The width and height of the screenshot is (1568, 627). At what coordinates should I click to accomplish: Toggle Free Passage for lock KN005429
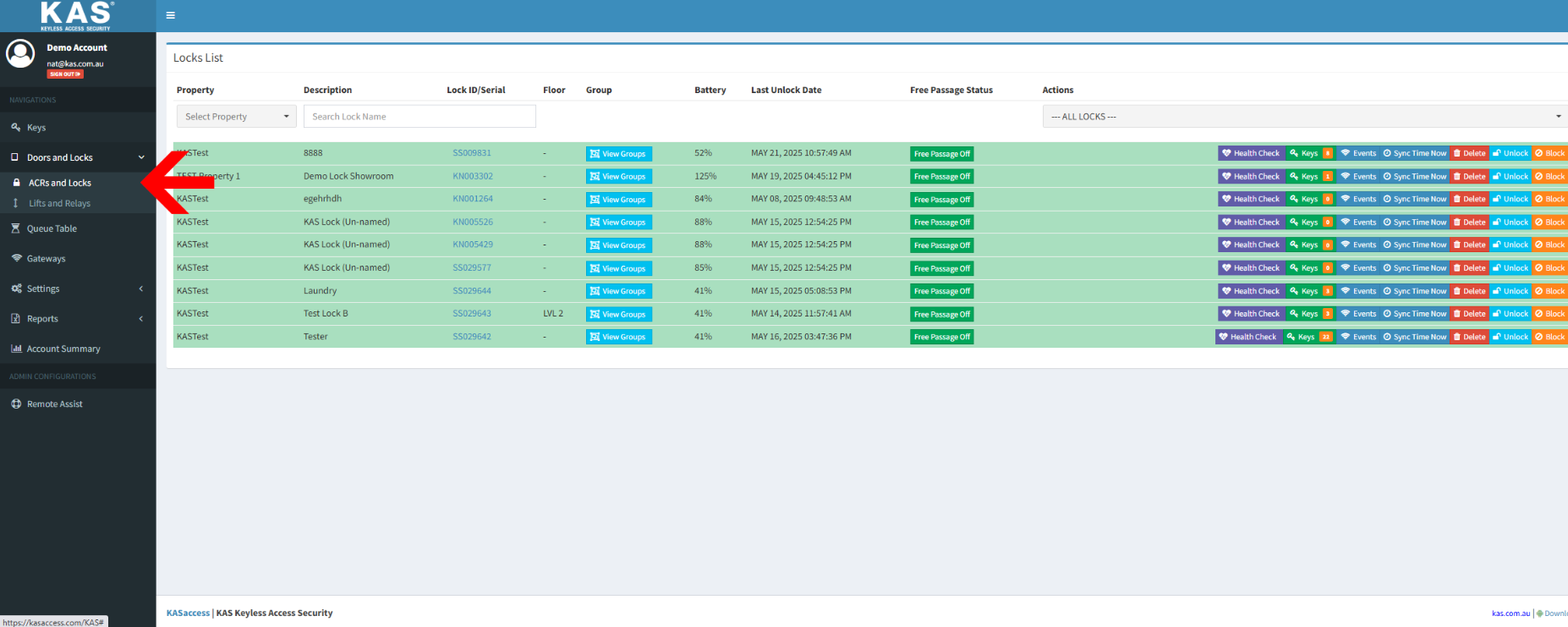pyautogui.click(x=942, y=245)
